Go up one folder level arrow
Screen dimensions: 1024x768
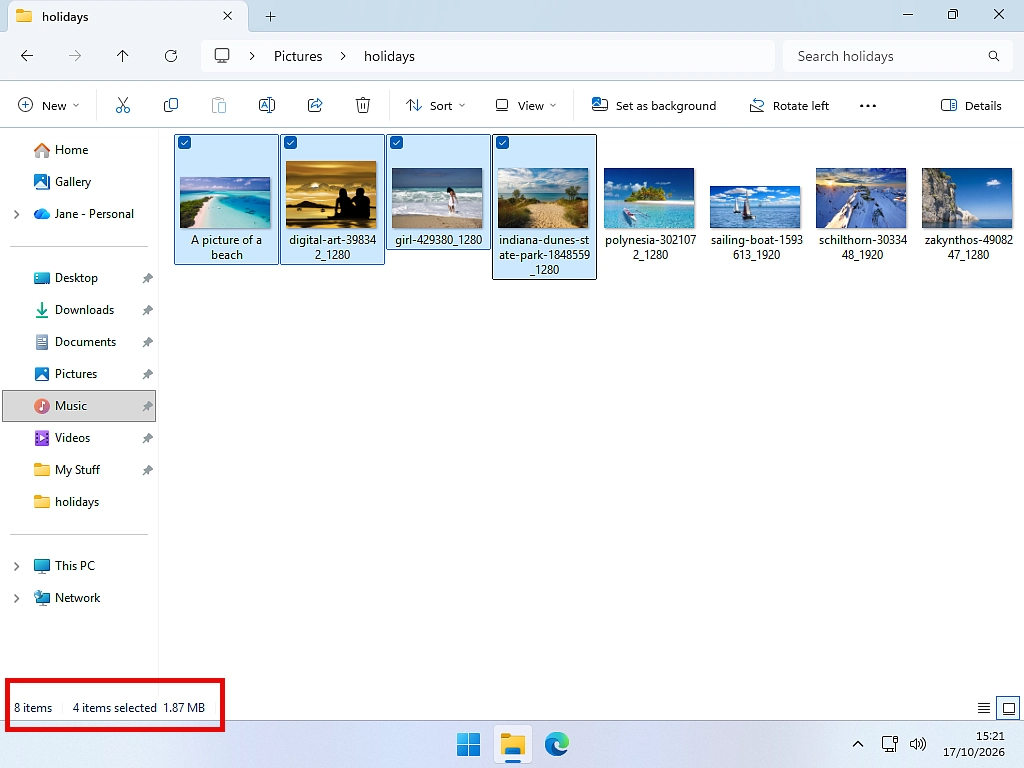(x=123, y=56)
